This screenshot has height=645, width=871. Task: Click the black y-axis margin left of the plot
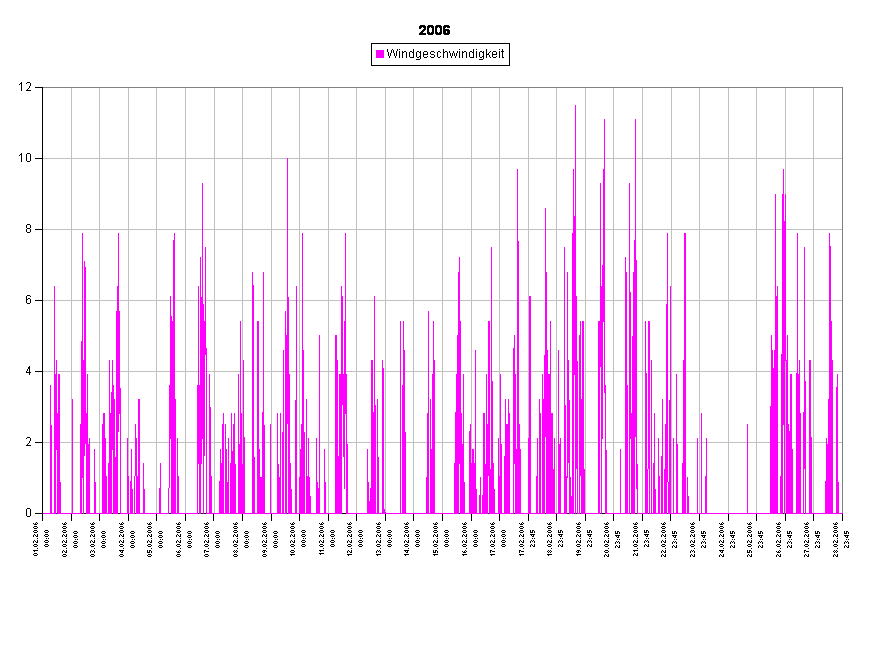20,300
